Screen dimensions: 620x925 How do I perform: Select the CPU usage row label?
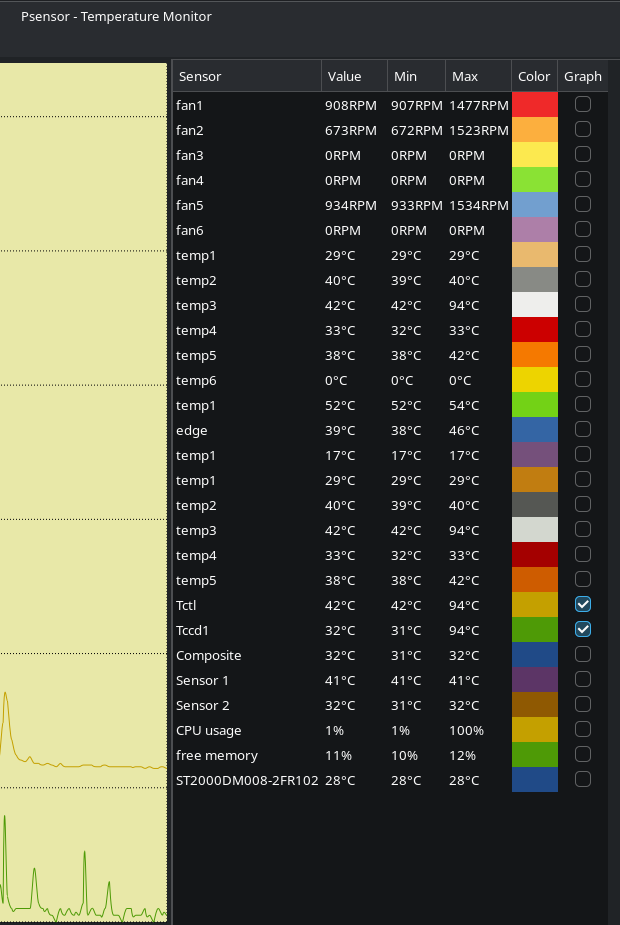(208, 730)
